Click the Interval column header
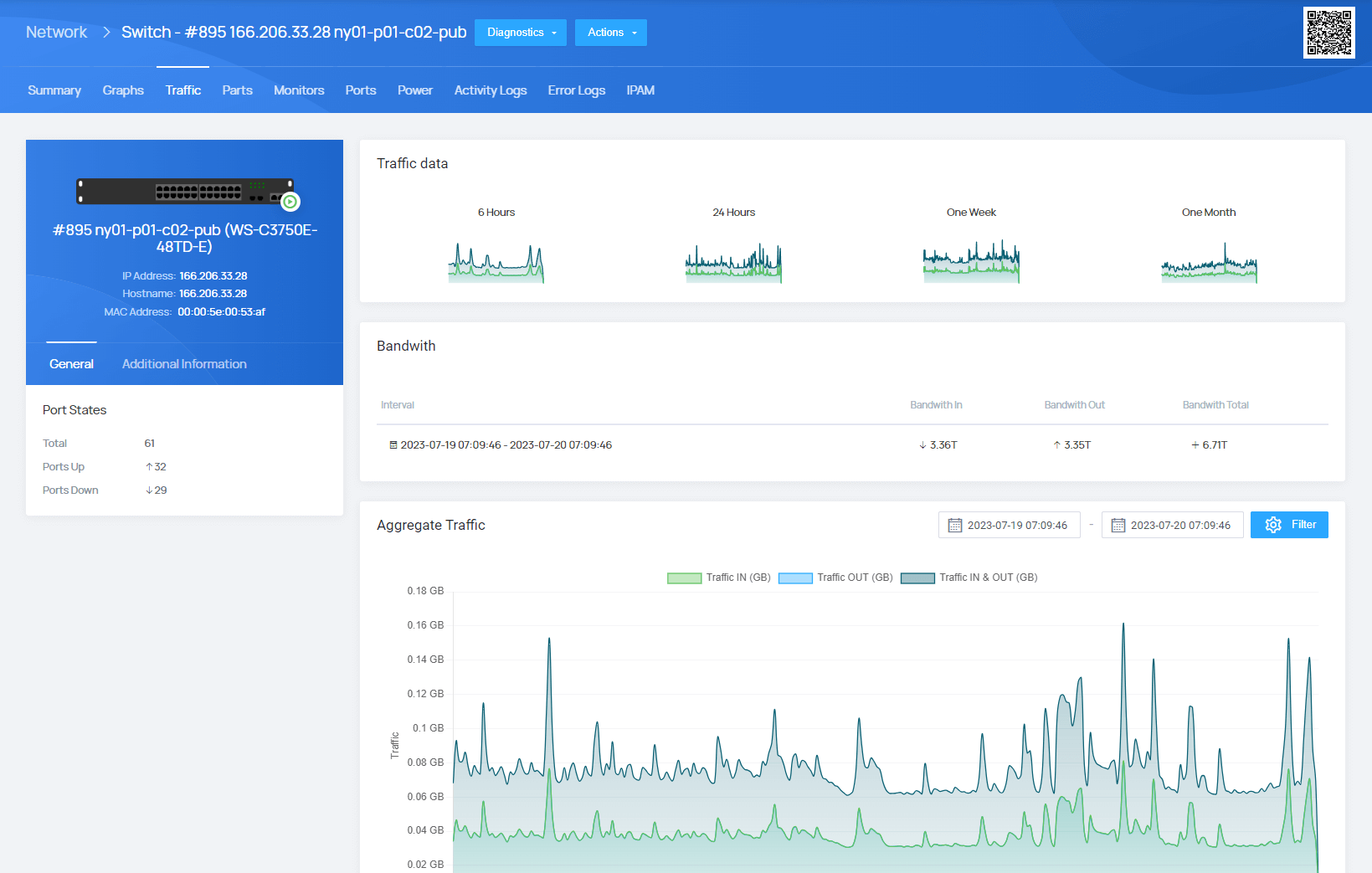 [x=398, y=405]
